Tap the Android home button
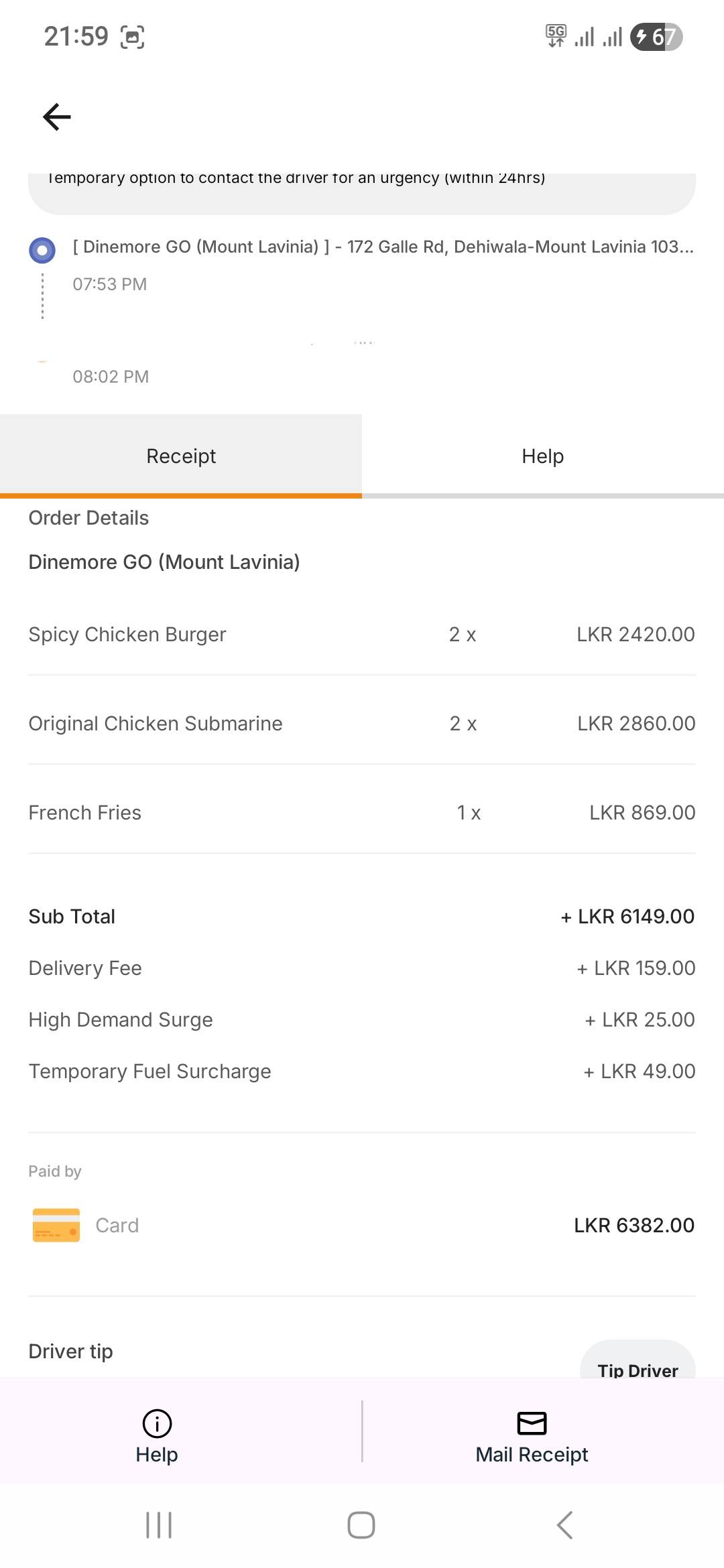The height and width of the screenshot is (1568, 724). (x=361, y=1525)
